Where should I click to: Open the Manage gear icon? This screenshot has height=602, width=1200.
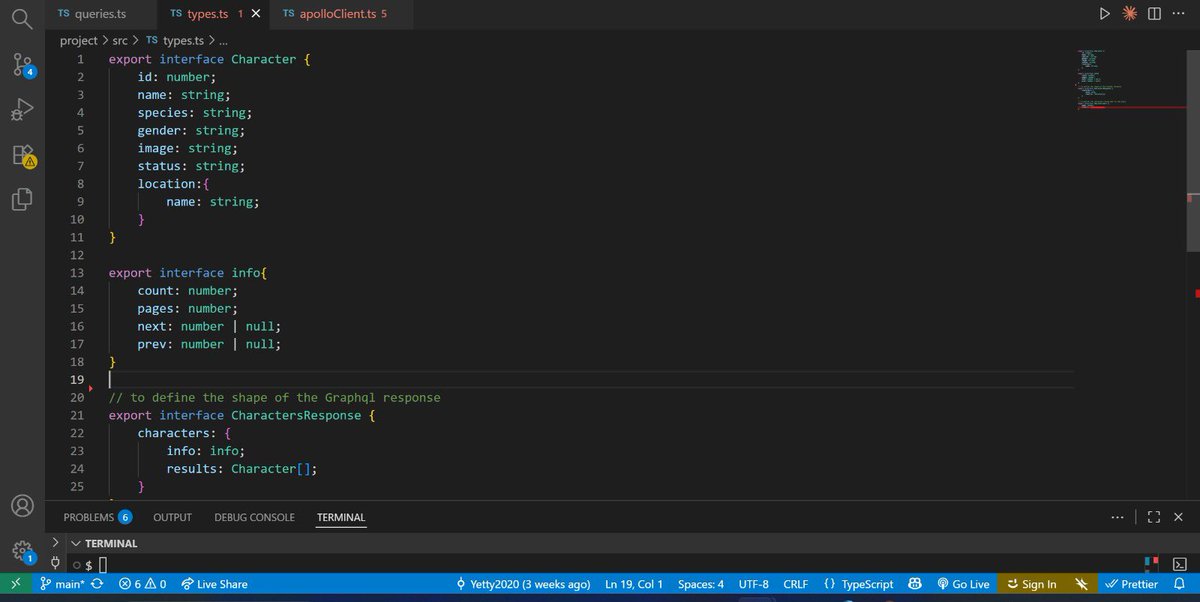22,550
